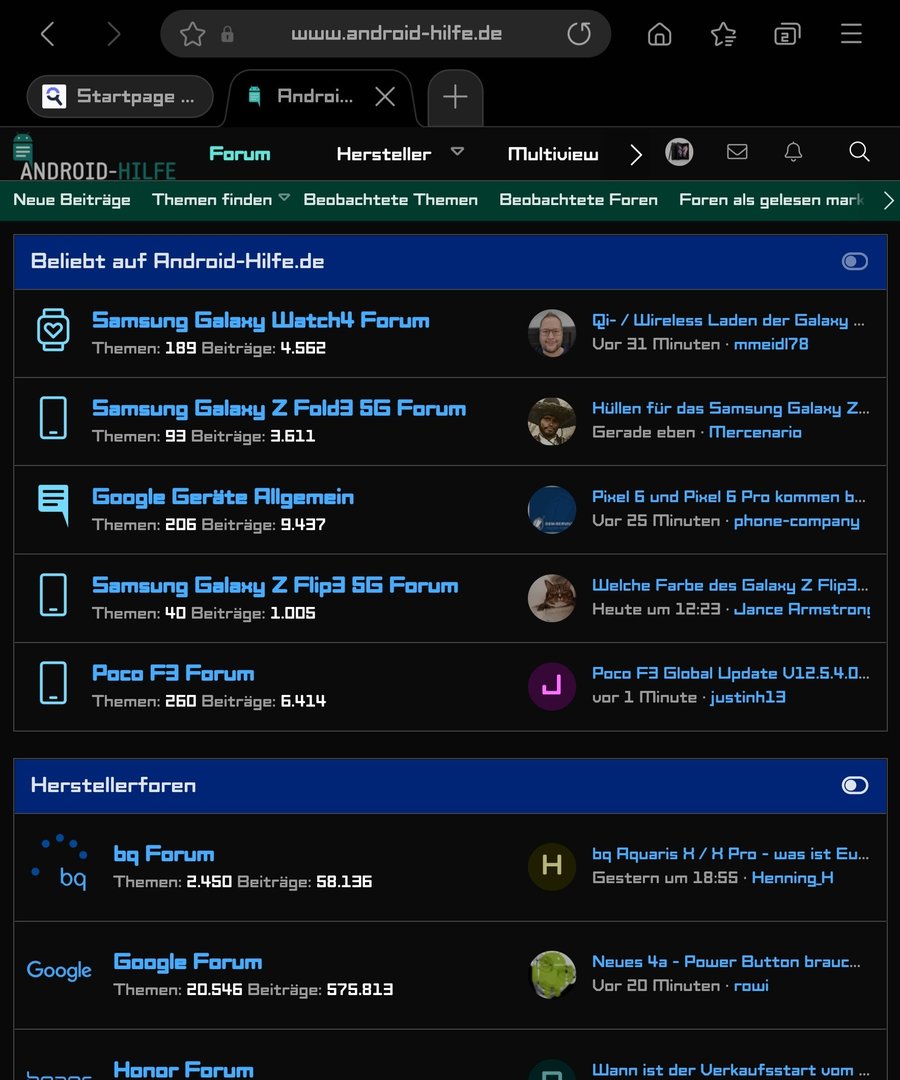Open Beobachtete Themen link
The image size is (900, 1080).
(390, 200)
